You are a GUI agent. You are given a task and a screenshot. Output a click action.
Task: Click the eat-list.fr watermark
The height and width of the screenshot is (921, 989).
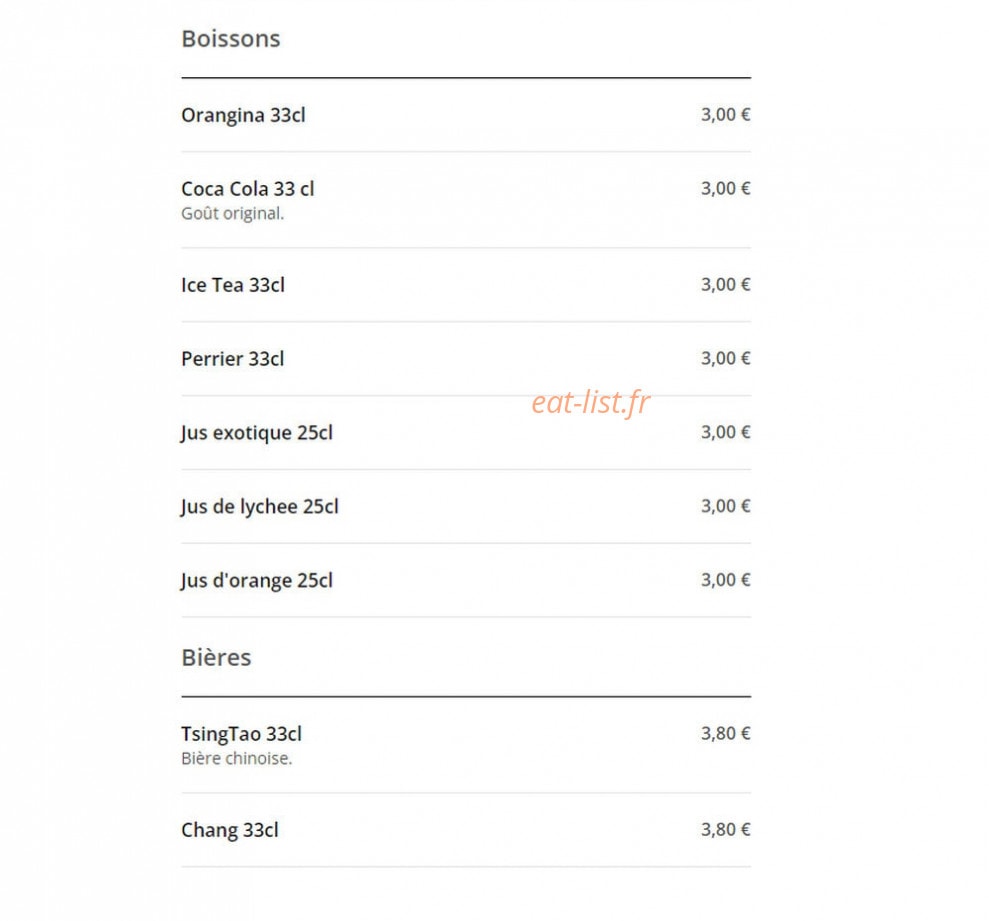pos(590,402)
